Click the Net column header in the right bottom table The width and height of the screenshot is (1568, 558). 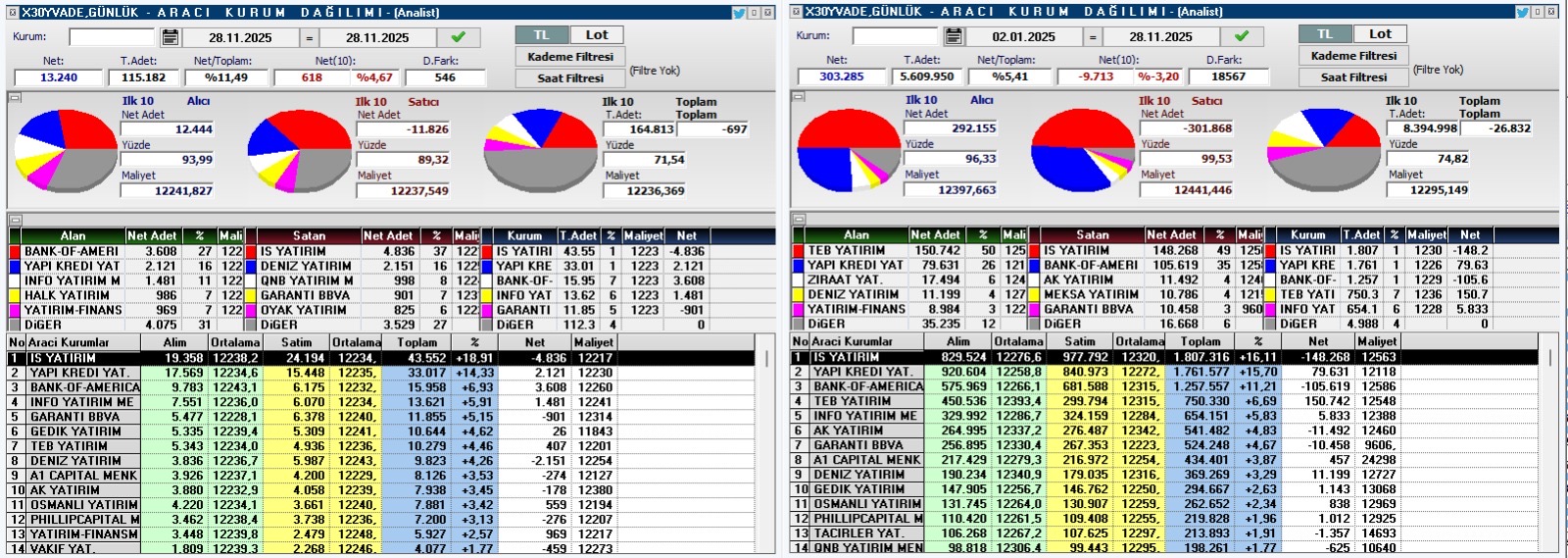[x=1318, y=341]
